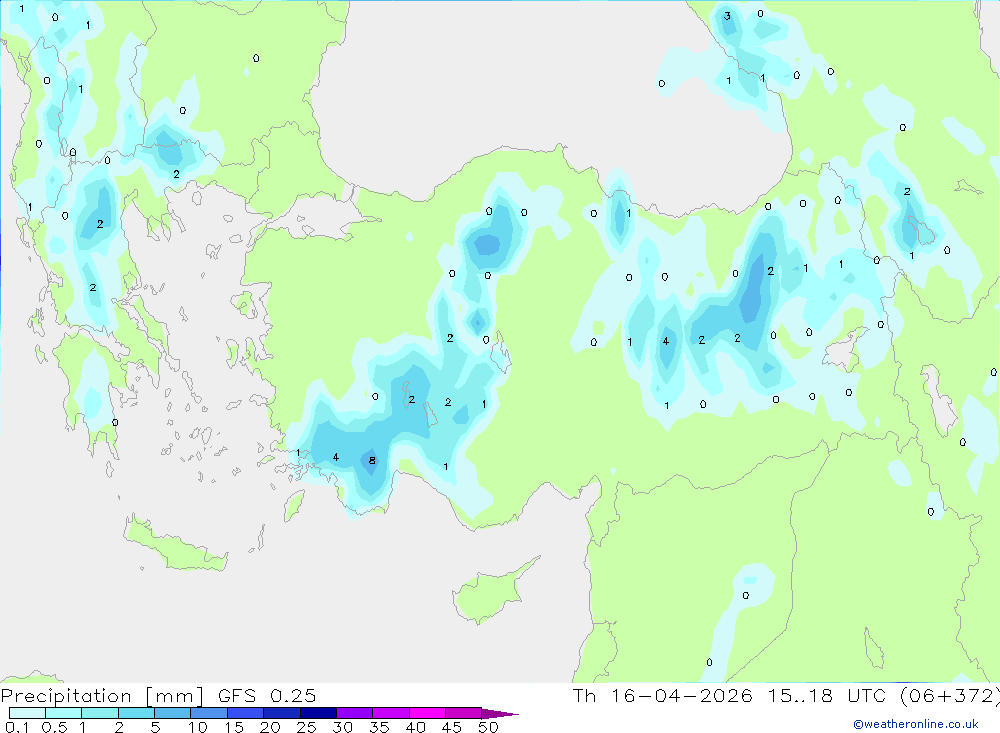Click the '40' legend scale label
This screenshot has height=733, width=1000.
(415, 727)
